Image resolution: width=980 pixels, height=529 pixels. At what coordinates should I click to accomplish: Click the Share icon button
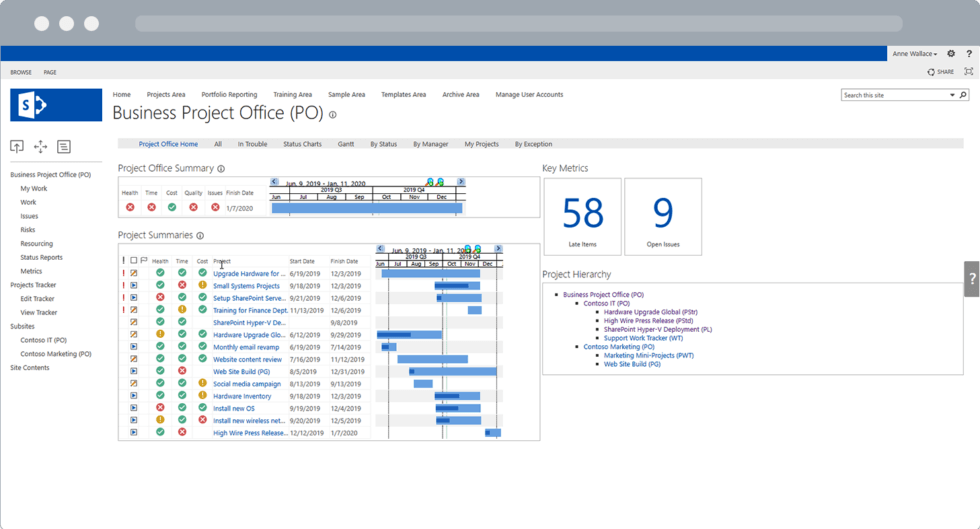940,72
